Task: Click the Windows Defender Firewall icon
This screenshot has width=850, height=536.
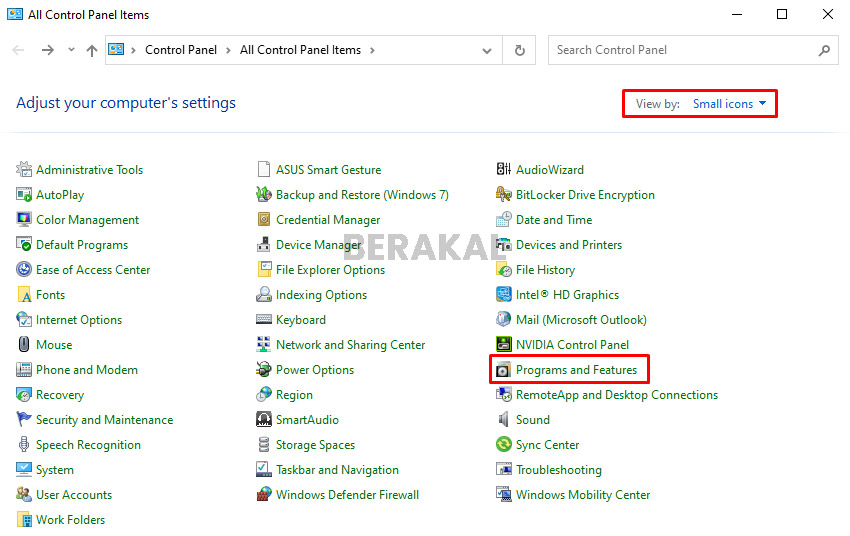Action: tap(263, 494)
